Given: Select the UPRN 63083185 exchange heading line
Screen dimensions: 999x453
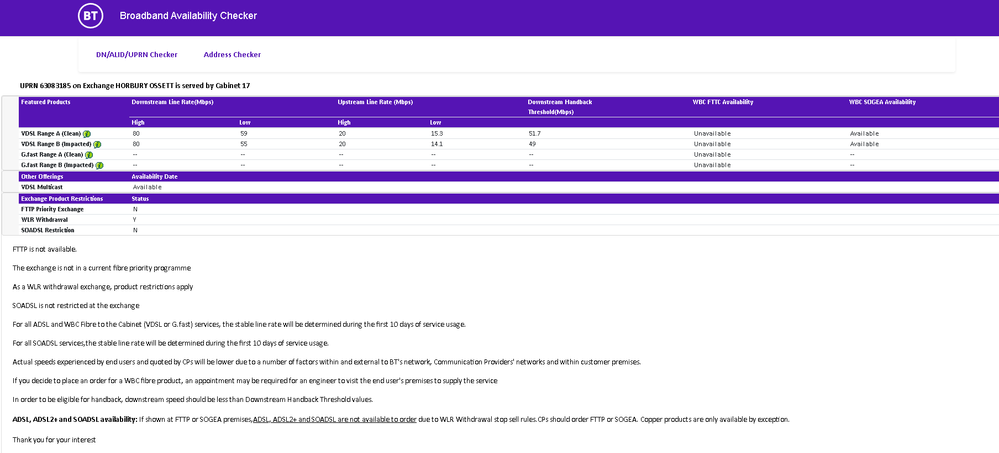Looking at the screenshot, I should pyautogui.click(x=135, y=85).
